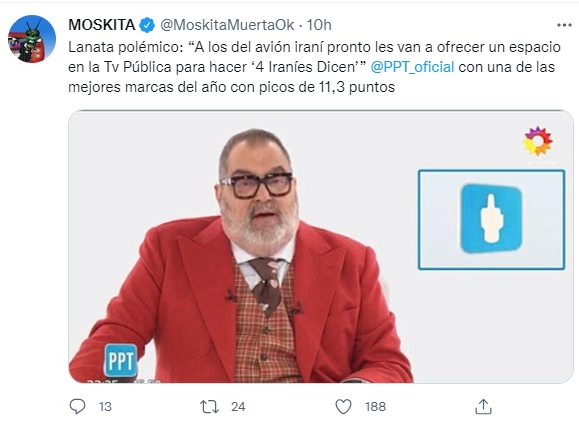Click the tweet text about Lanata polémico
The width and height of the screenshot is (579, 422).
pyautogui.click(x=314, y=67)
